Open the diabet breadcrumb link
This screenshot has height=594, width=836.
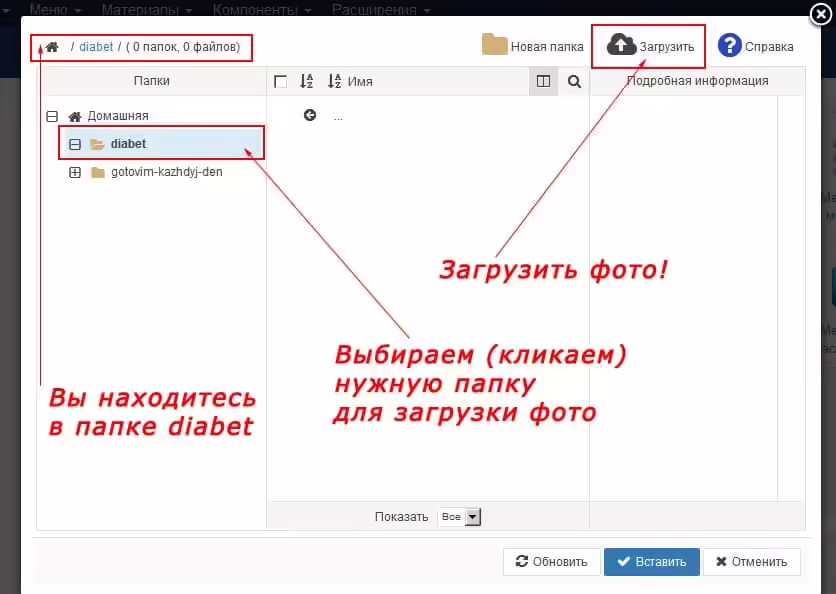click(96, 47)
